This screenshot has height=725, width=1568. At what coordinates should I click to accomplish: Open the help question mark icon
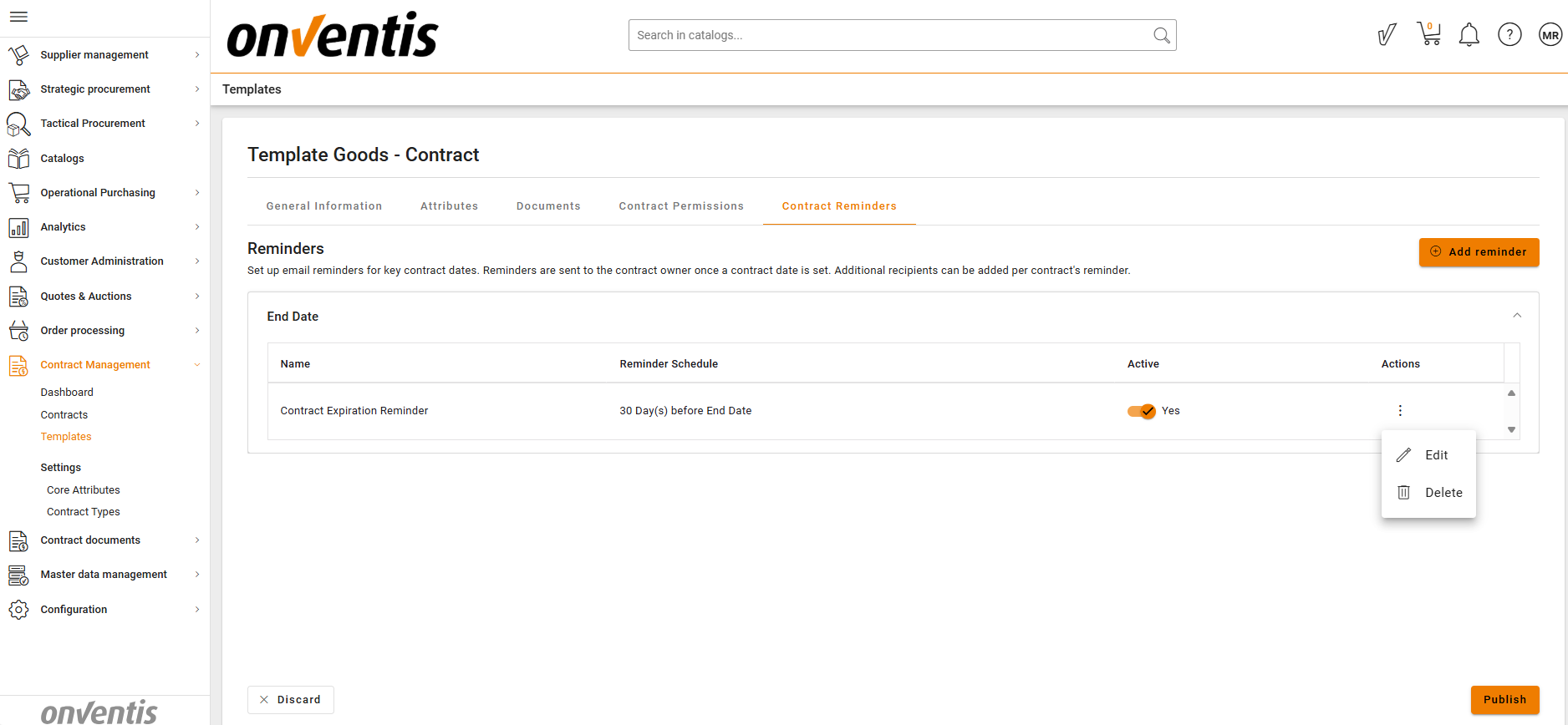1509,35
